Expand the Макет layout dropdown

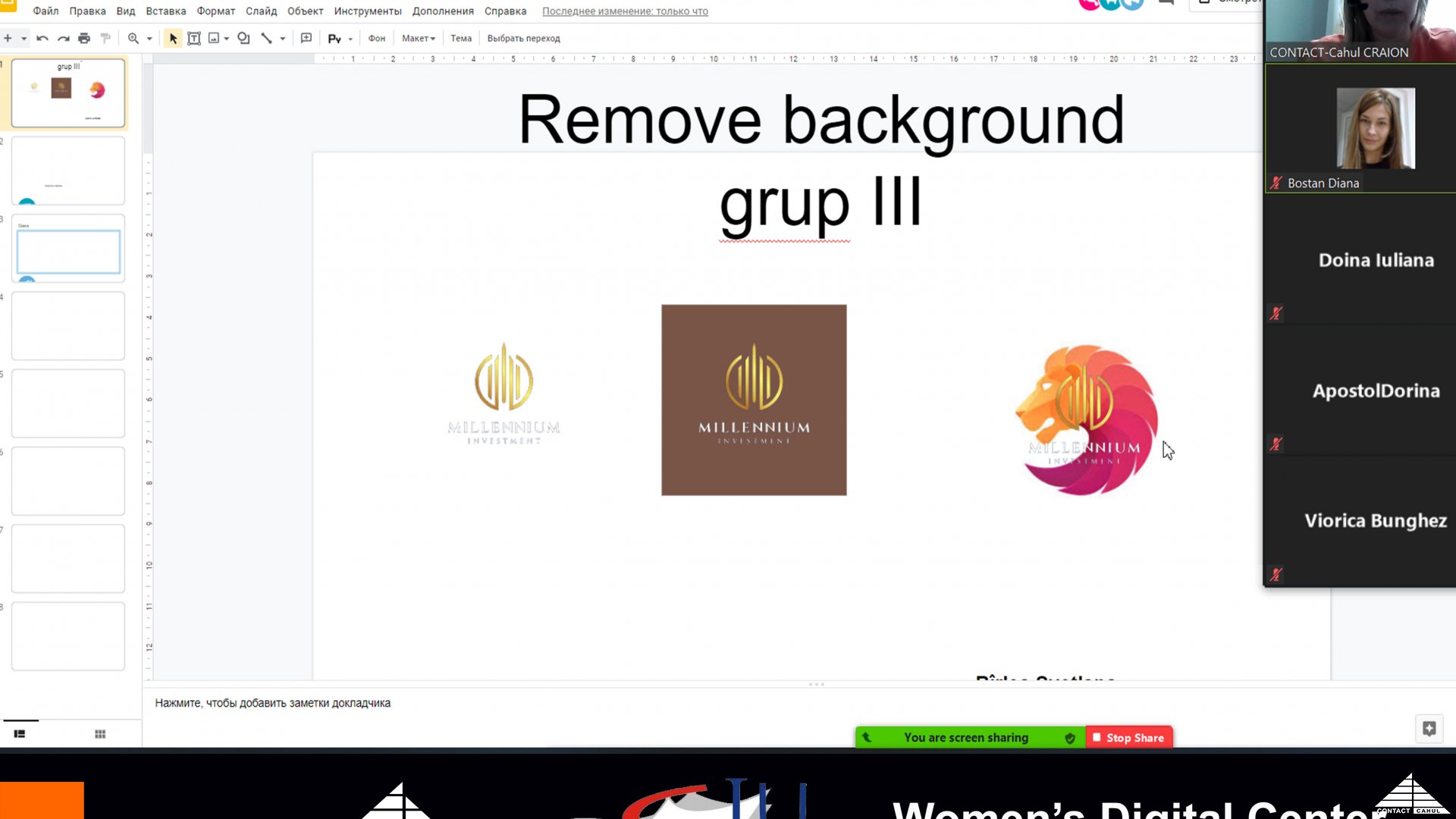coord(419,38)
